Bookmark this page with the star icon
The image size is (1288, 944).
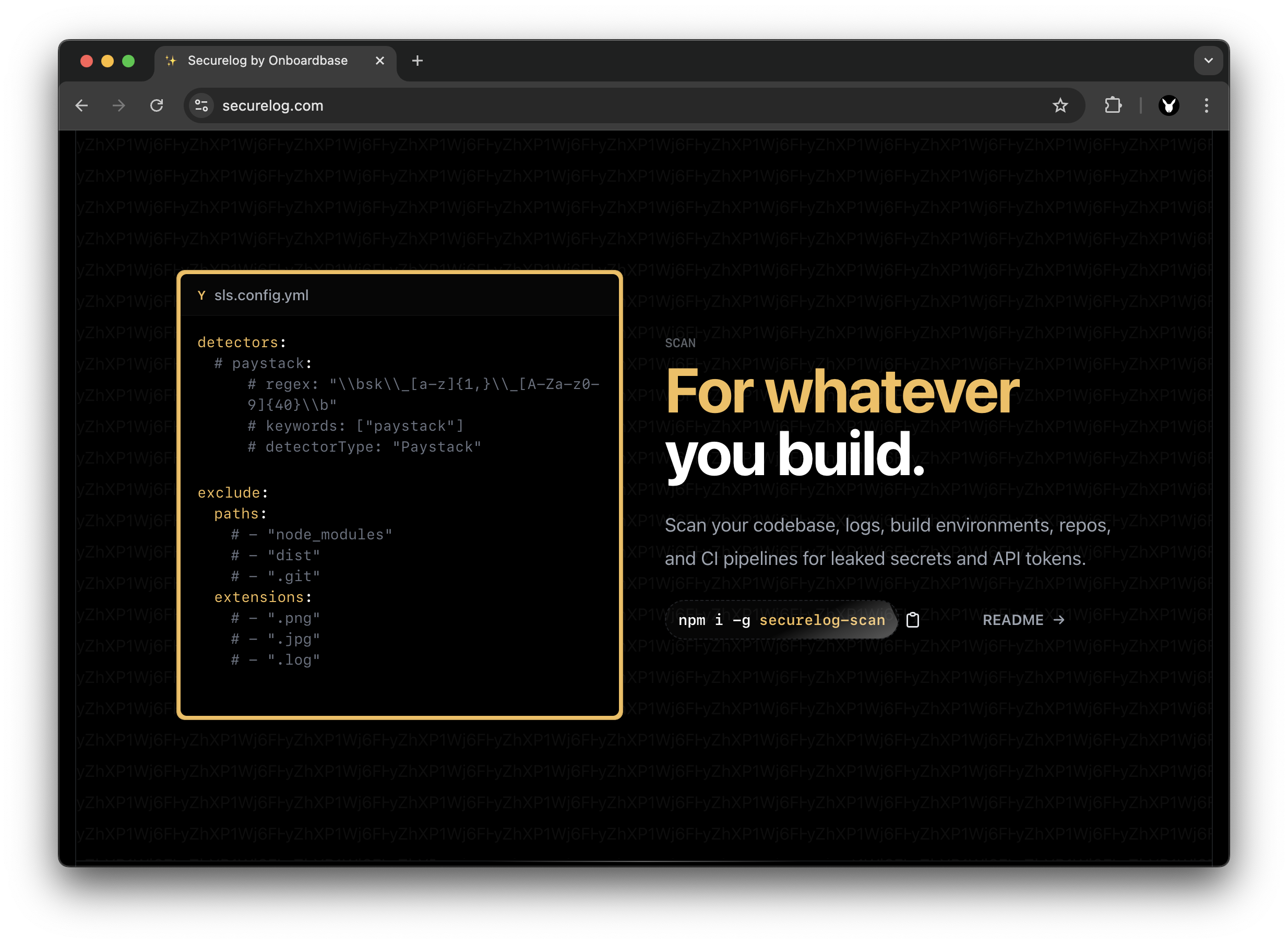tap(1060, 105)
